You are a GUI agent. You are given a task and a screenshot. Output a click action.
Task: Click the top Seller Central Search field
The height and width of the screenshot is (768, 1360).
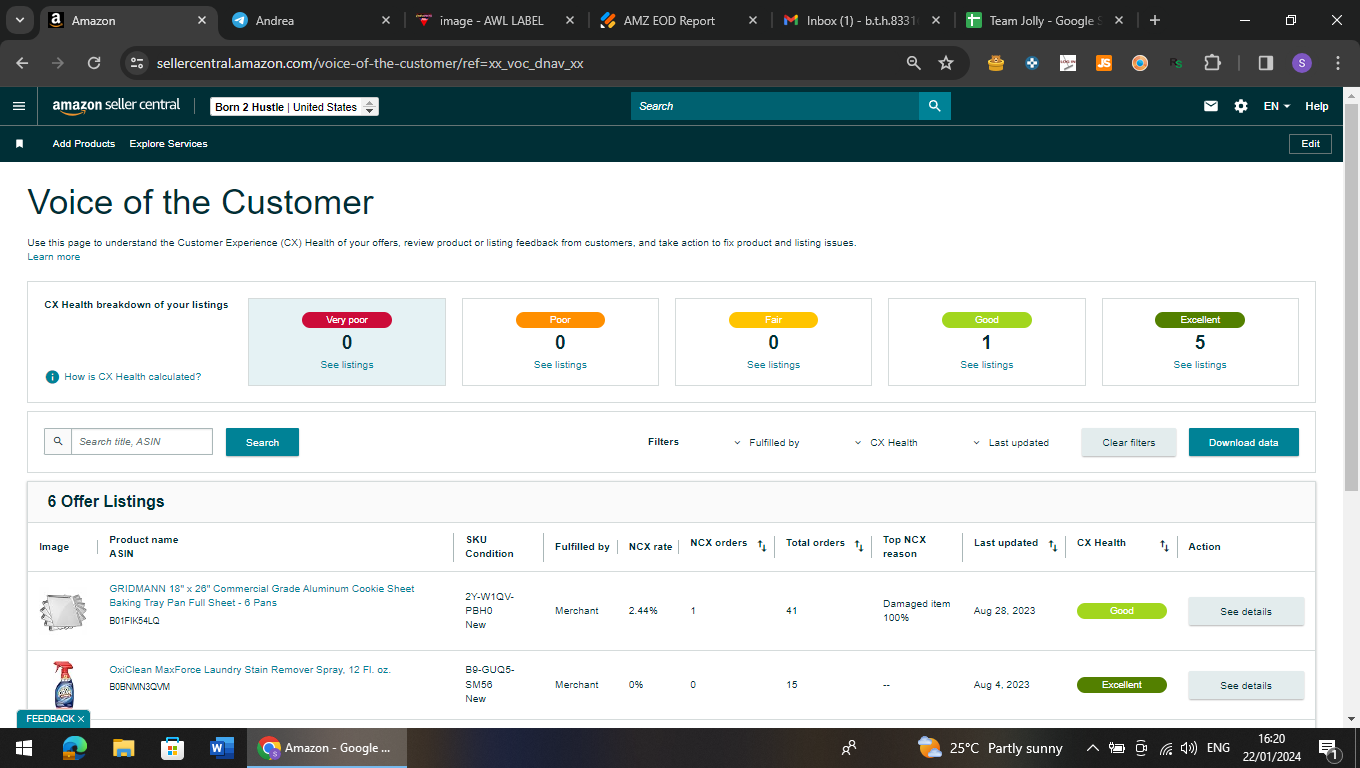tap(775, 106)
